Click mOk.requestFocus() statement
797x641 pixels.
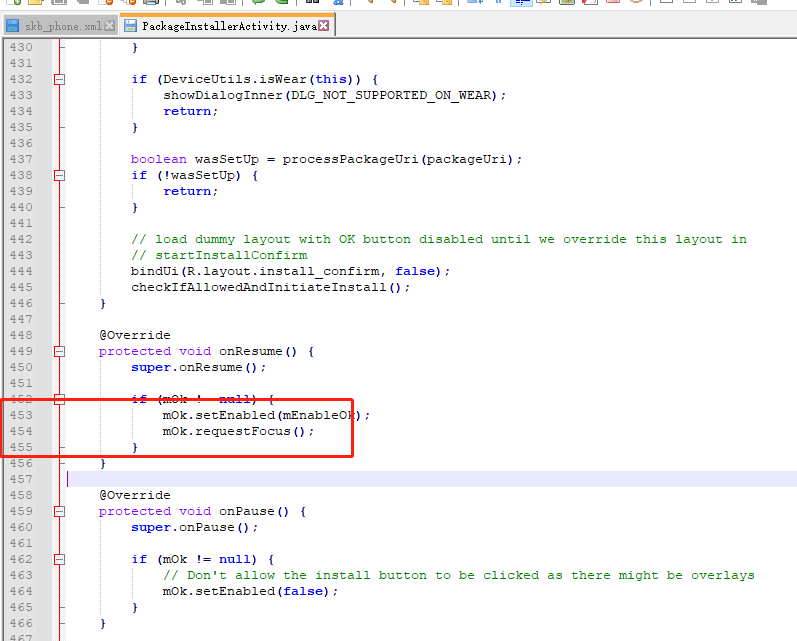(238, 432)
